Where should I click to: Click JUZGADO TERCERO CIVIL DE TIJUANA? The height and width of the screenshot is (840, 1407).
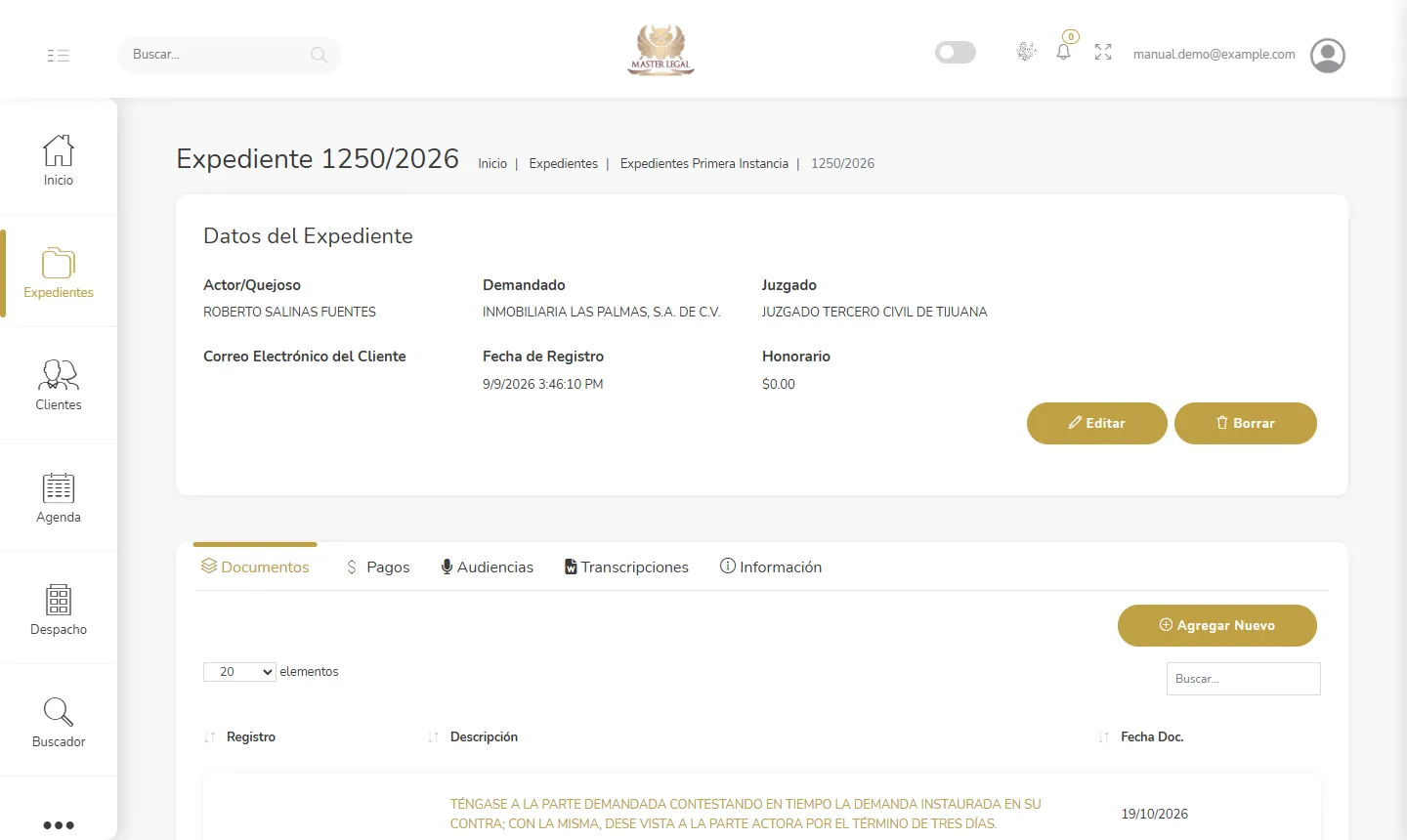pos(874,313)
